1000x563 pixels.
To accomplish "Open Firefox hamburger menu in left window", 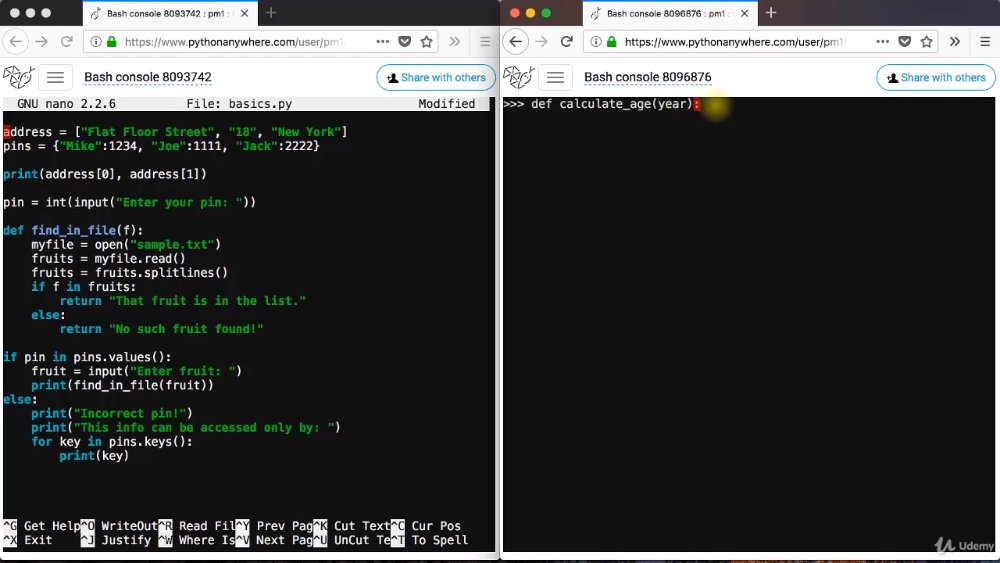I will pyautogui.click(x=485, y=41).
